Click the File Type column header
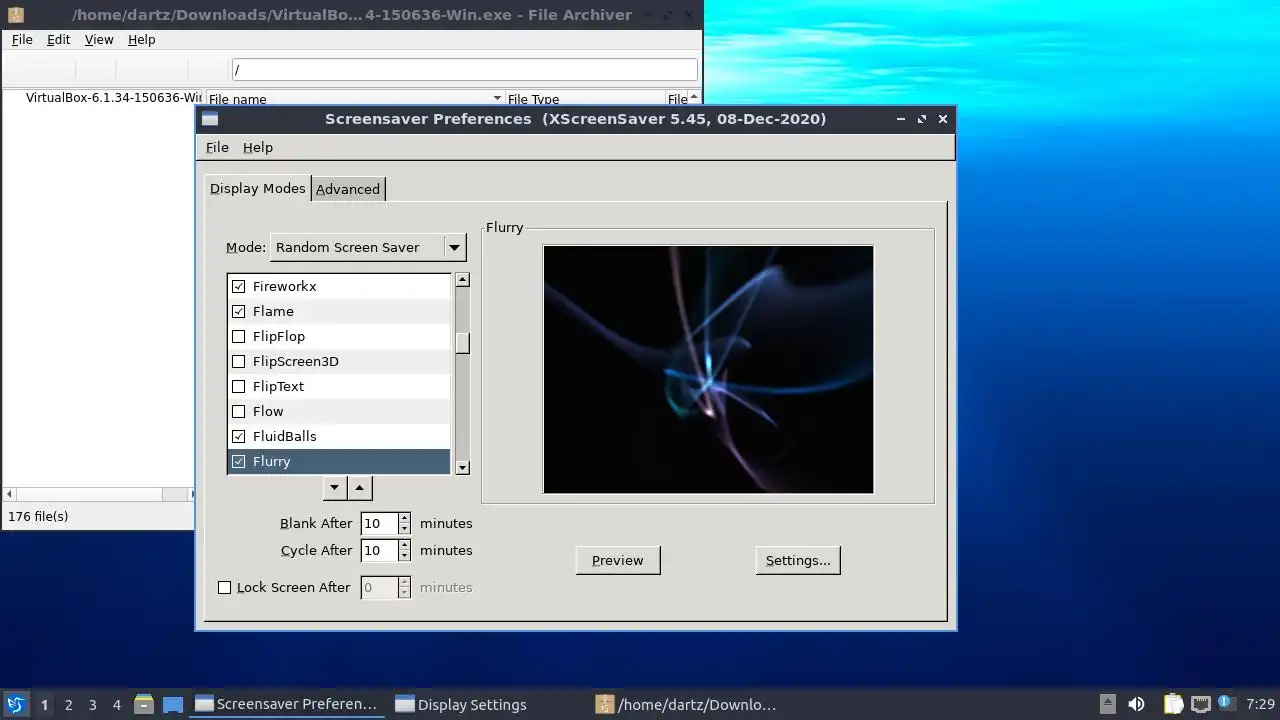The image size is (1280, 720). click(x=585, y=99)
